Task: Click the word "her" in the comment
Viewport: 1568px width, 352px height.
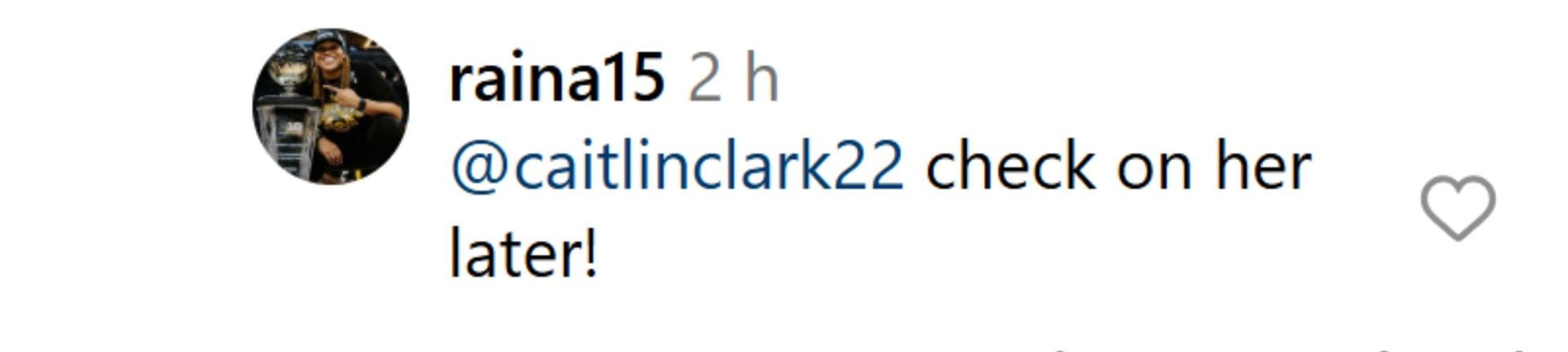Action: tap(1263, 167)
